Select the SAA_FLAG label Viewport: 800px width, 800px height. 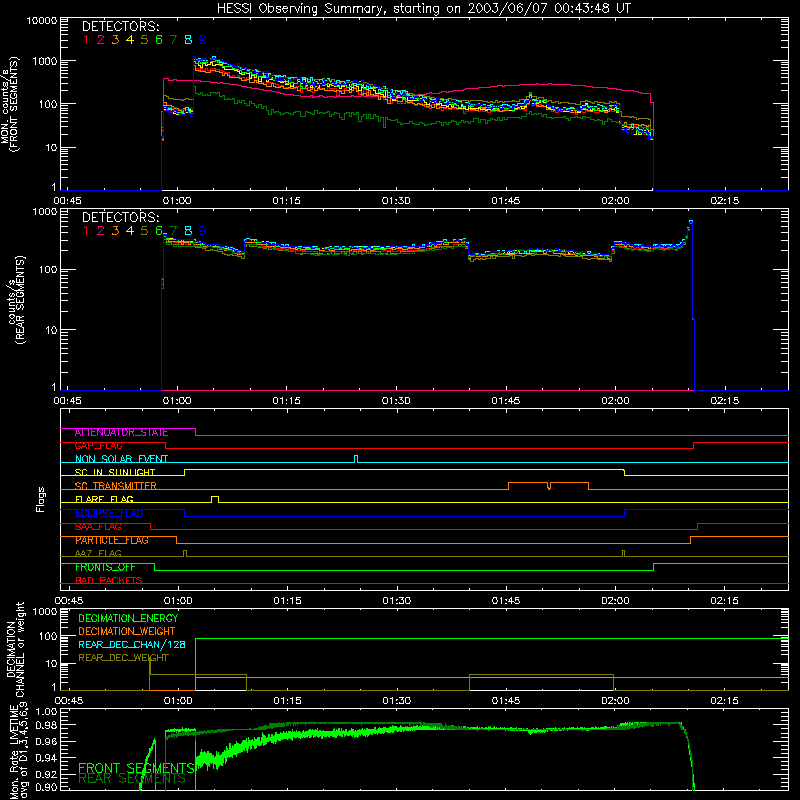98,527
